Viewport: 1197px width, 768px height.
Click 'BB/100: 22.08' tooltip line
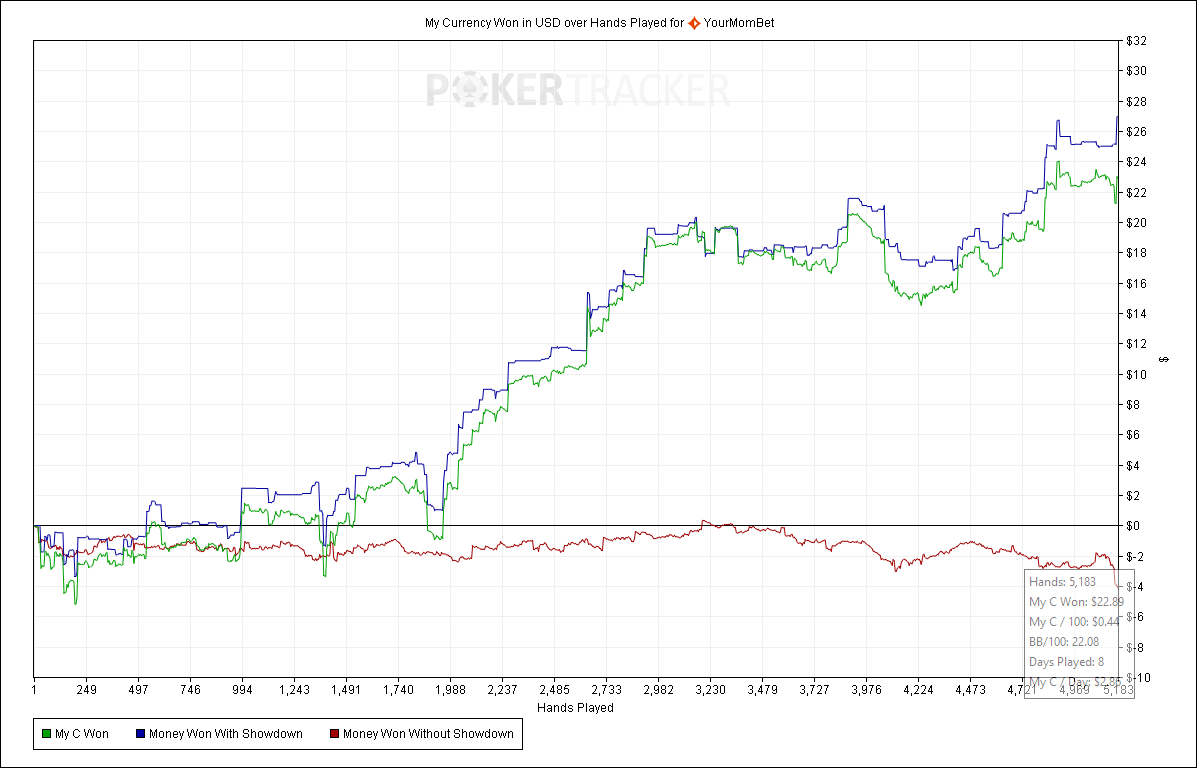(x=1064, y=642)
